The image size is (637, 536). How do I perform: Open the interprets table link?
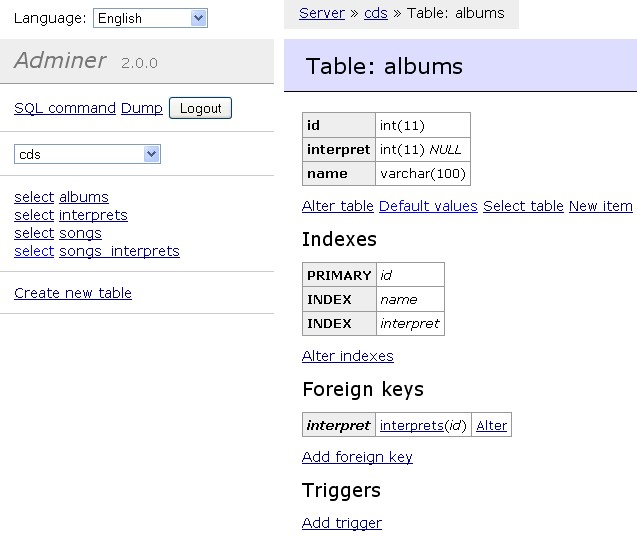(93, 215)
